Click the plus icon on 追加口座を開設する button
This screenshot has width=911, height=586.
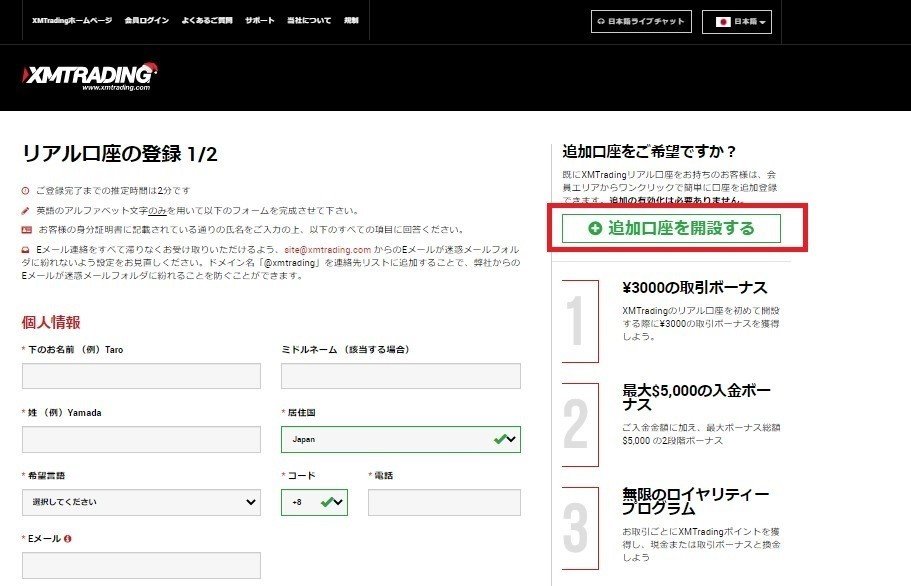pos(596,227)
